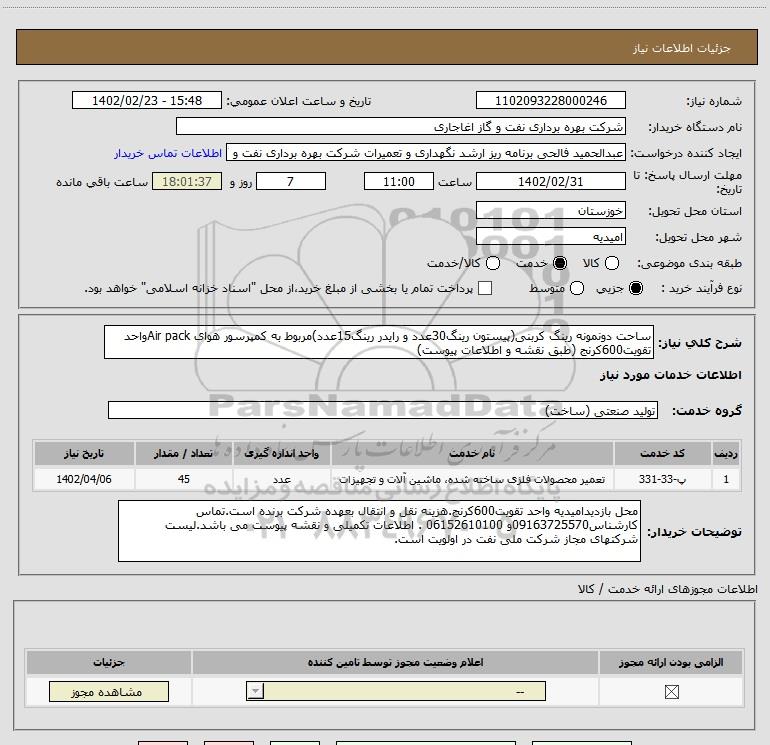Click the اعلام وضعیت مجوز header
Image resolution: width=770 pixels, height=745 pixels.
[x=395, y=662]
